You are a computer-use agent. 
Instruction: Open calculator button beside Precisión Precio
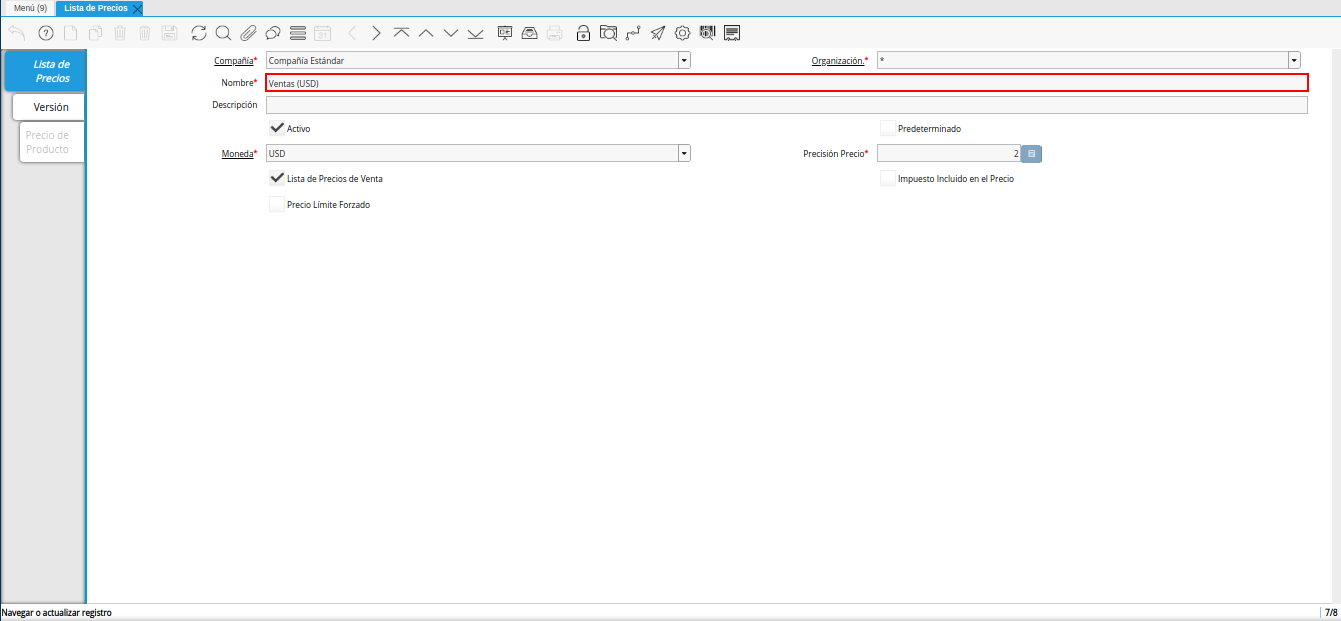click(x=1032, y=154)
